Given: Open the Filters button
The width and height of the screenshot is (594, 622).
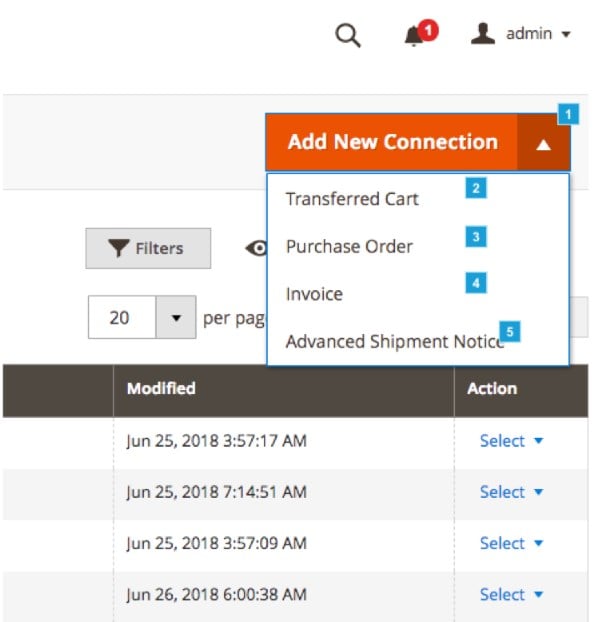Looking at the screenshot, I should [148, 248].
